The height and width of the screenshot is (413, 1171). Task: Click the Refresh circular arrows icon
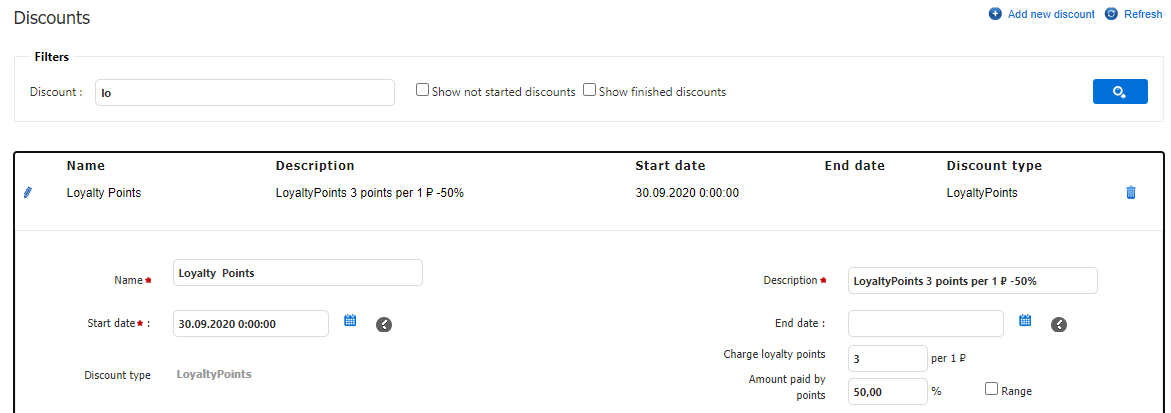point(1111,14)
